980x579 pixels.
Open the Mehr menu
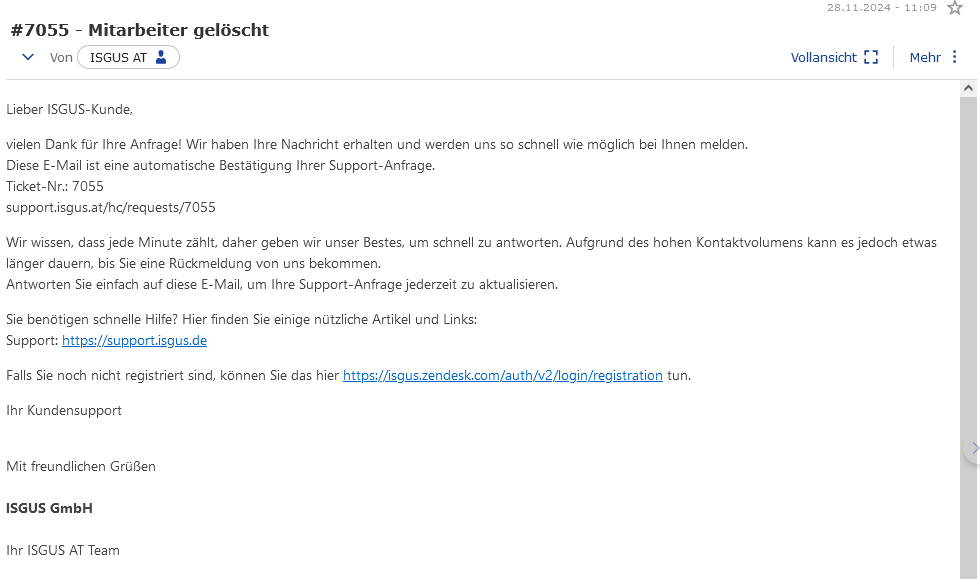point(934,58)
